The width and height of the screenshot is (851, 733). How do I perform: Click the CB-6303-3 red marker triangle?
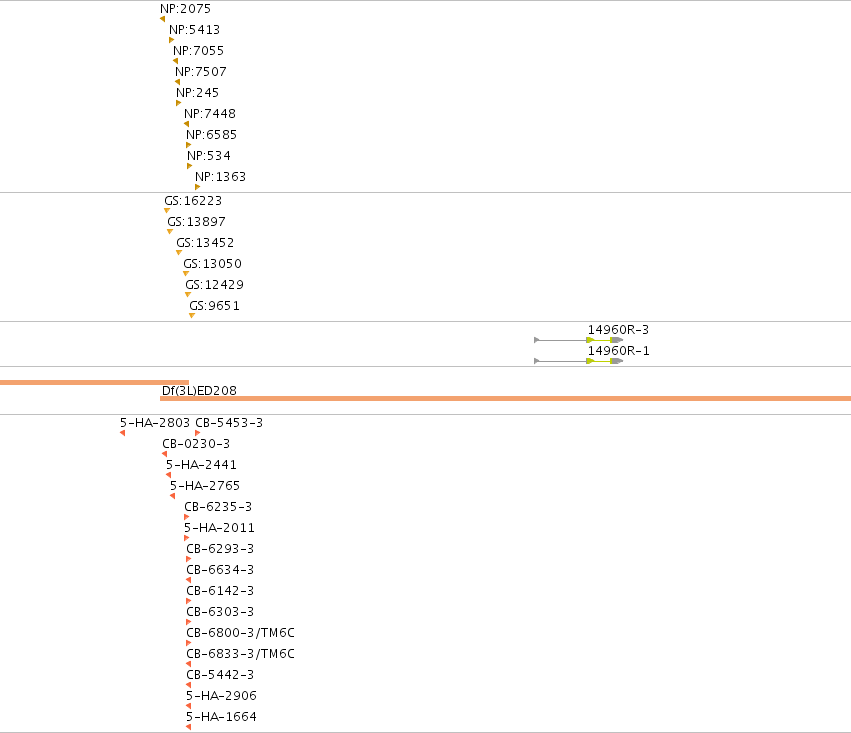[189, 622]
